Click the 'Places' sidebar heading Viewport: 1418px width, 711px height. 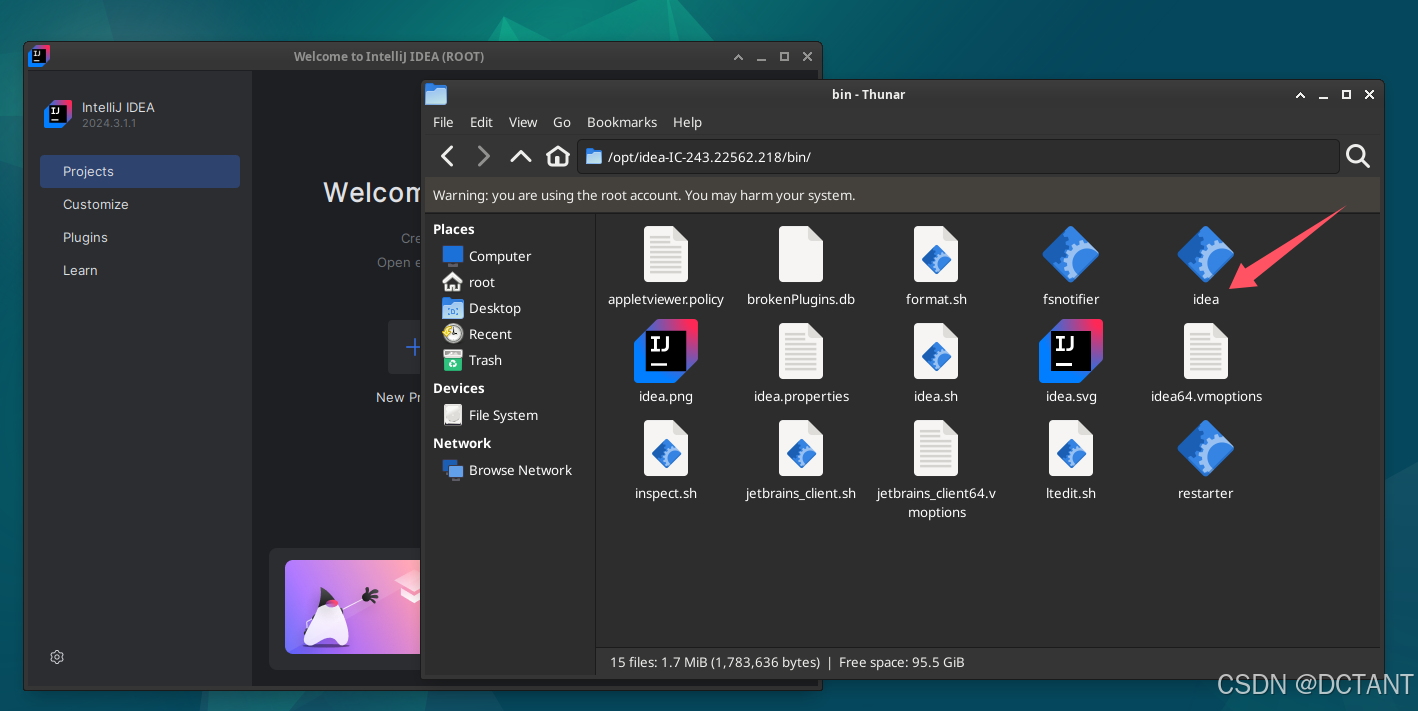(x=454, y=229)
